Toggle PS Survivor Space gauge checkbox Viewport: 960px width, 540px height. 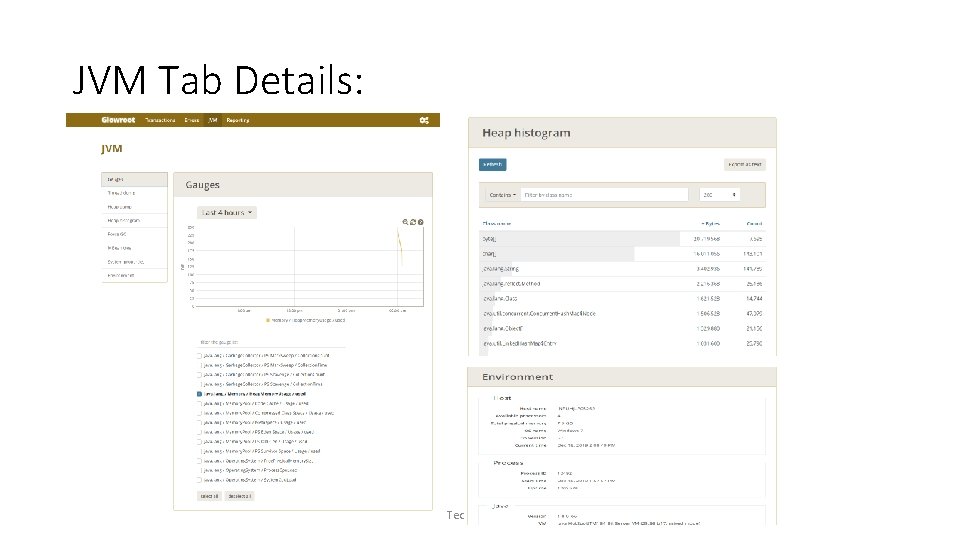click(200, 451)
